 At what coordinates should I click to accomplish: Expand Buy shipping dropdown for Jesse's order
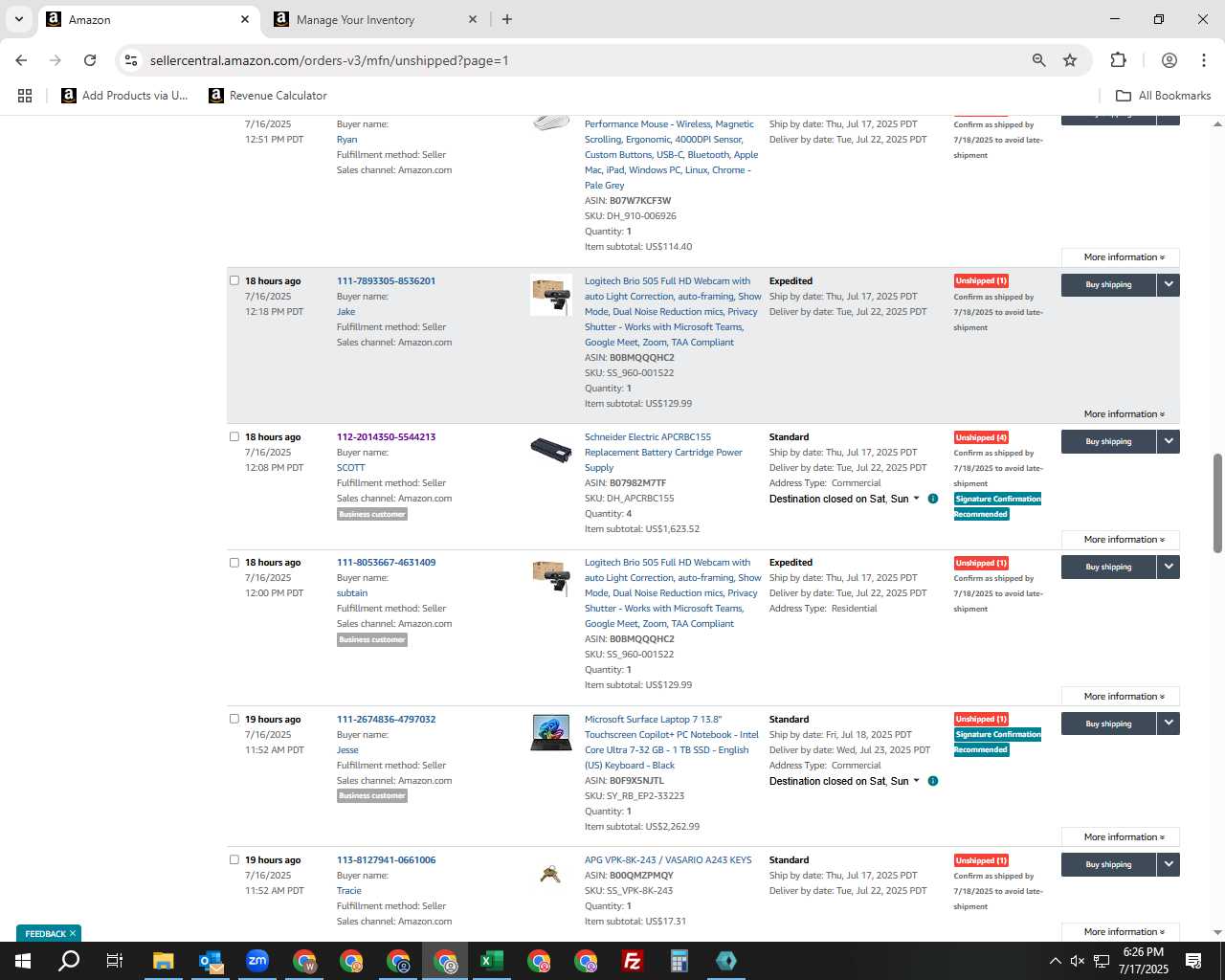(1169, 724)
